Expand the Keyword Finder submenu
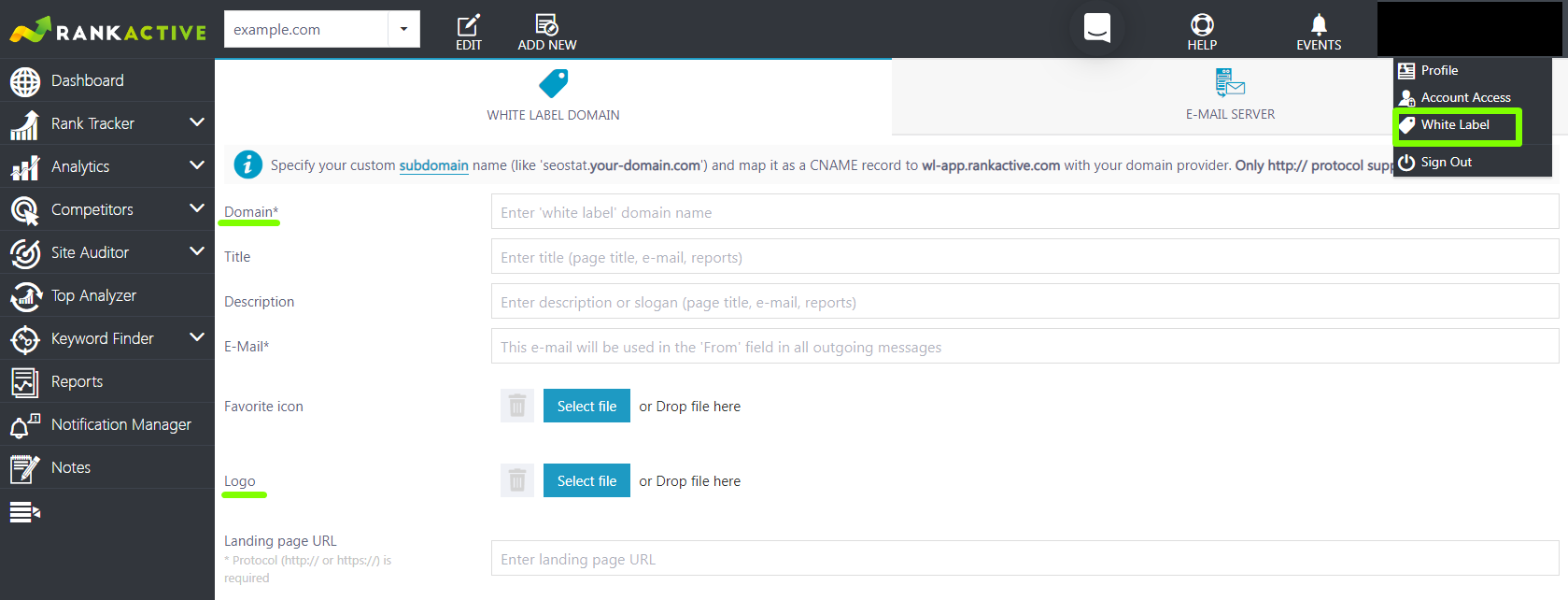 [x=196, y=337]
